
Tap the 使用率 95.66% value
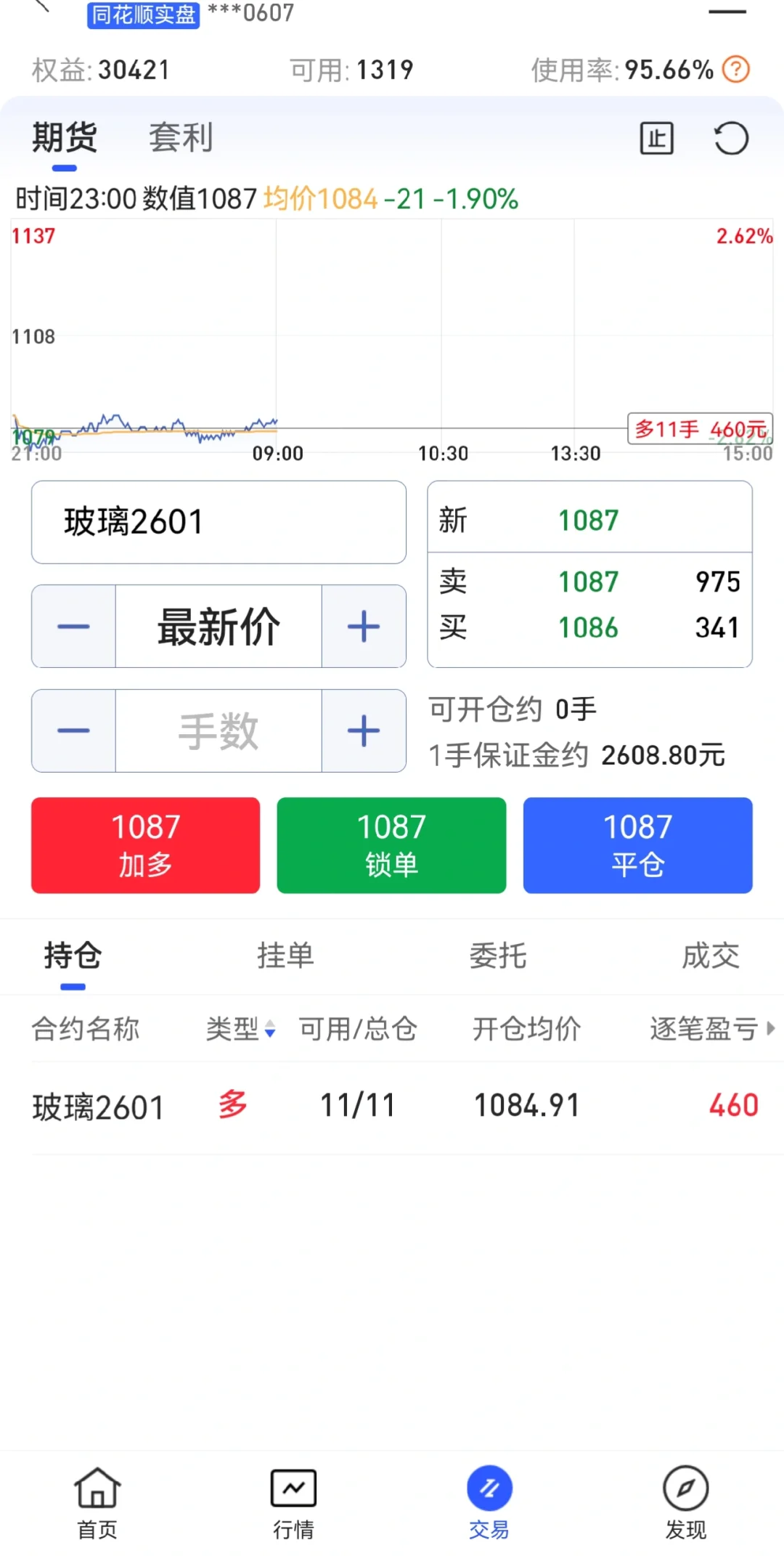pyautogui.click(x=622, y=70)
